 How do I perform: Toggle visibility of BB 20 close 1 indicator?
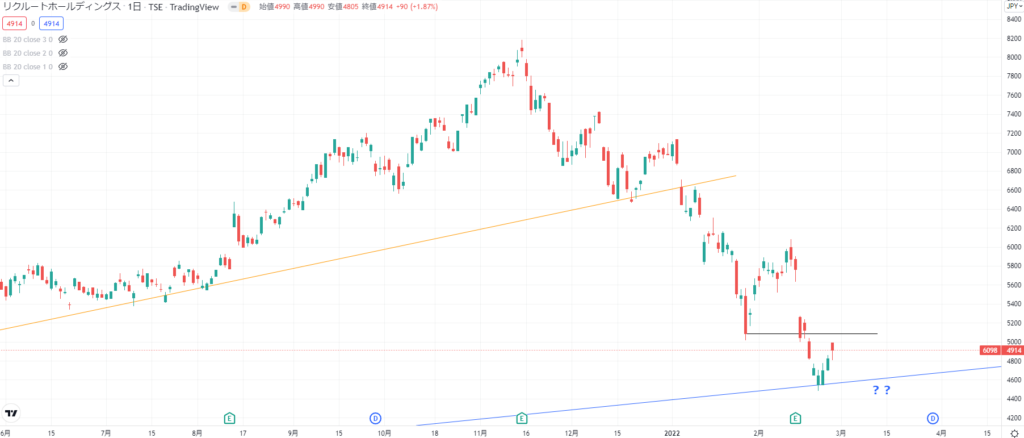pos(63,67)
